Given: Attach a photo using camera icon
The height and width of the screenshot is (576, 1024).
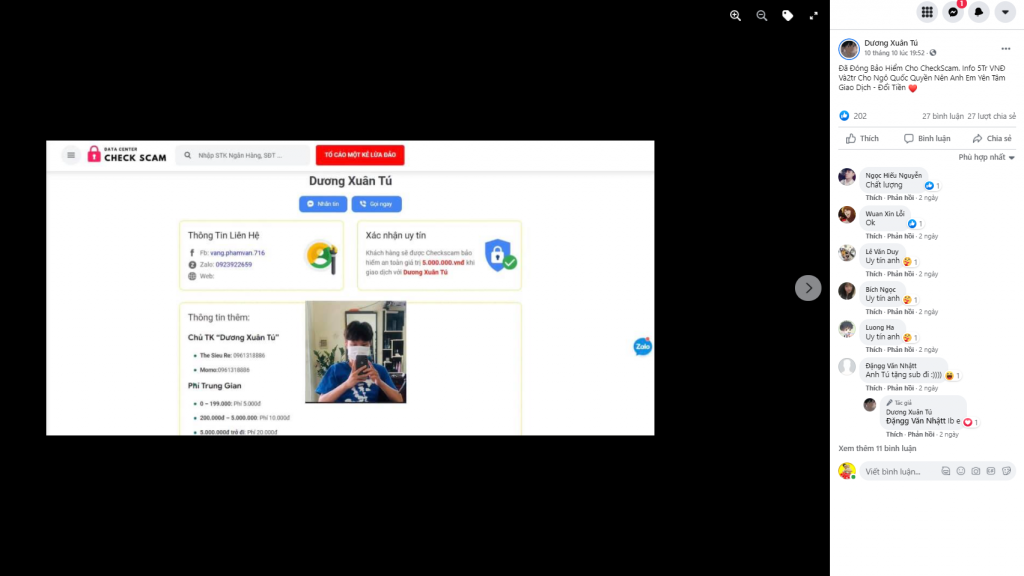Looking at the screenshot, I should pyautogui.click(x=976, y=471).
